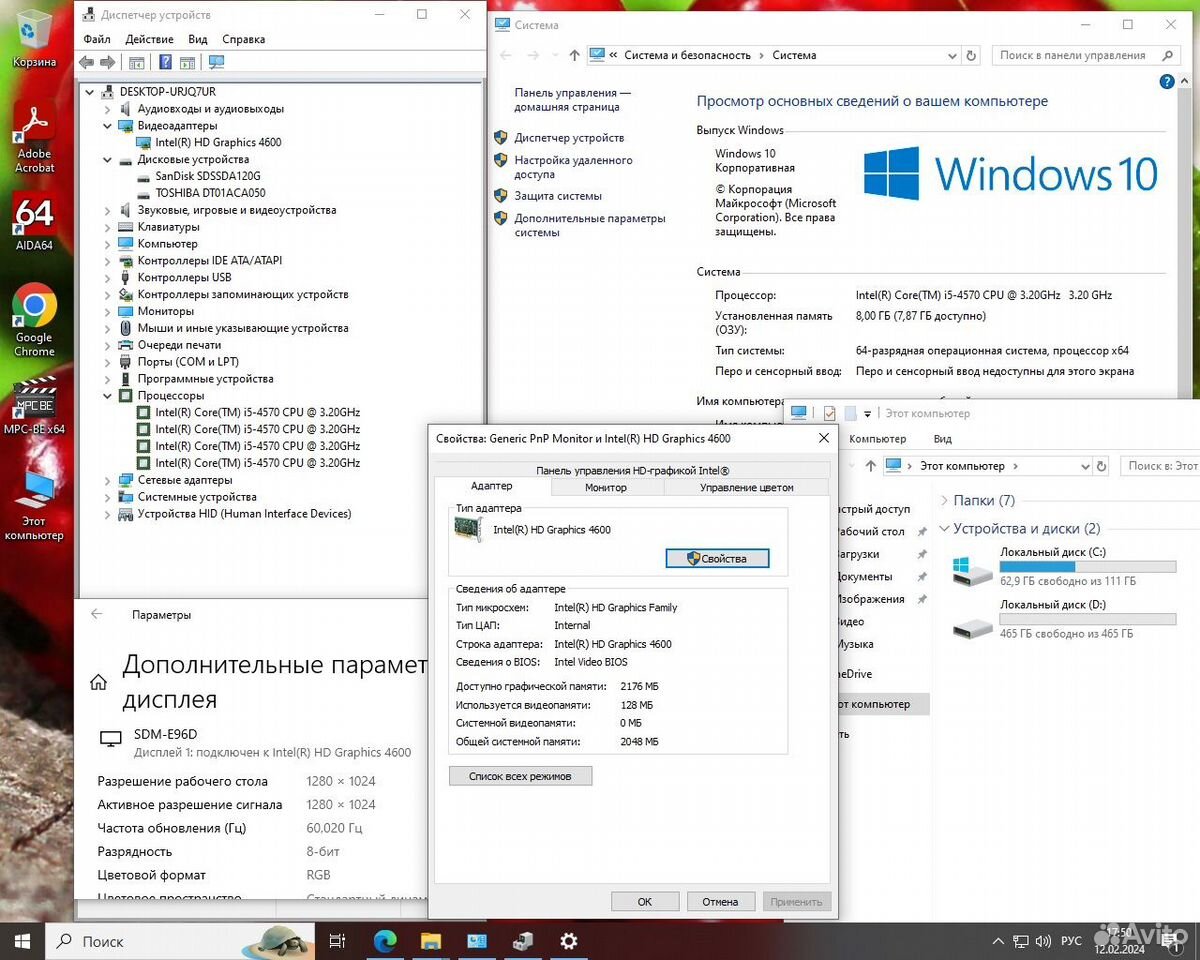Open the Вид tab in Explorer ribbon
The height and width of the screenshot is (960, 1200).
click(942, 439)
